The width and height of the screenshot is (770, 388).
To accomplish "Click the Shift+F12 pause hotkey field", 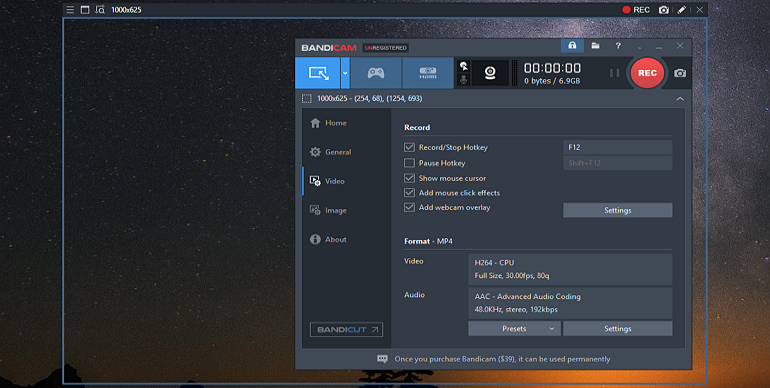I will [x=617, y=163].
